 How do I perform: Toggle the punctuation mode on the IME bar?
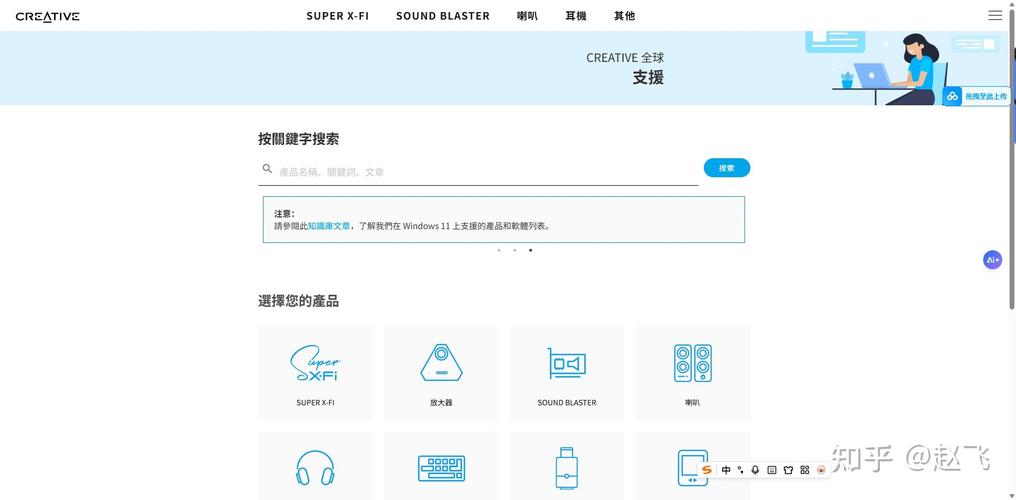tap(741, 470)
